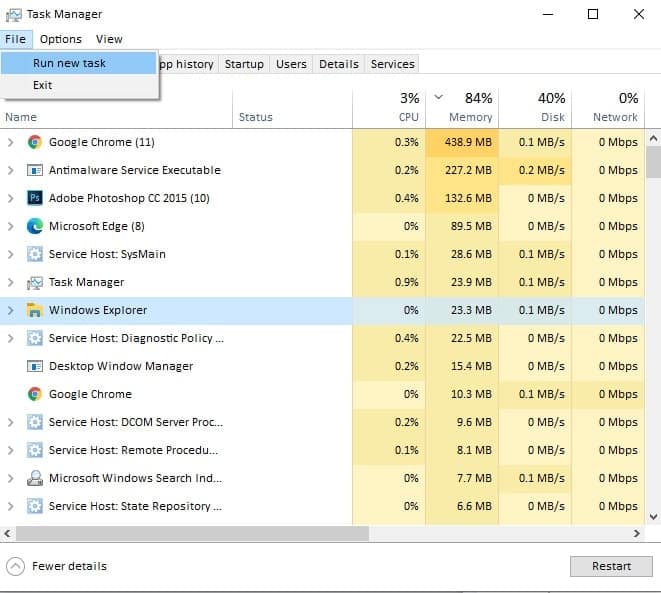Click the vertical scrollbar thumb
Image resolution: width=661 pixels, height=593 pixels.
(653, 162)
